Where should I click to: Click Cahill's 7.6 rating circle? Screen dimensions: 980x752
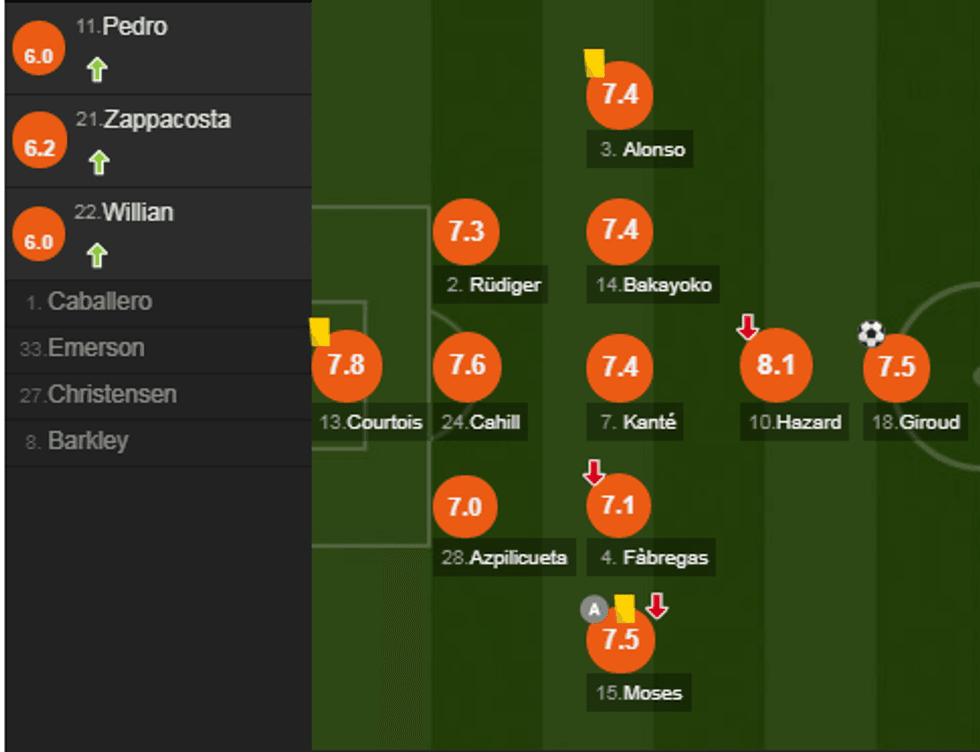[x=466, y=366]
